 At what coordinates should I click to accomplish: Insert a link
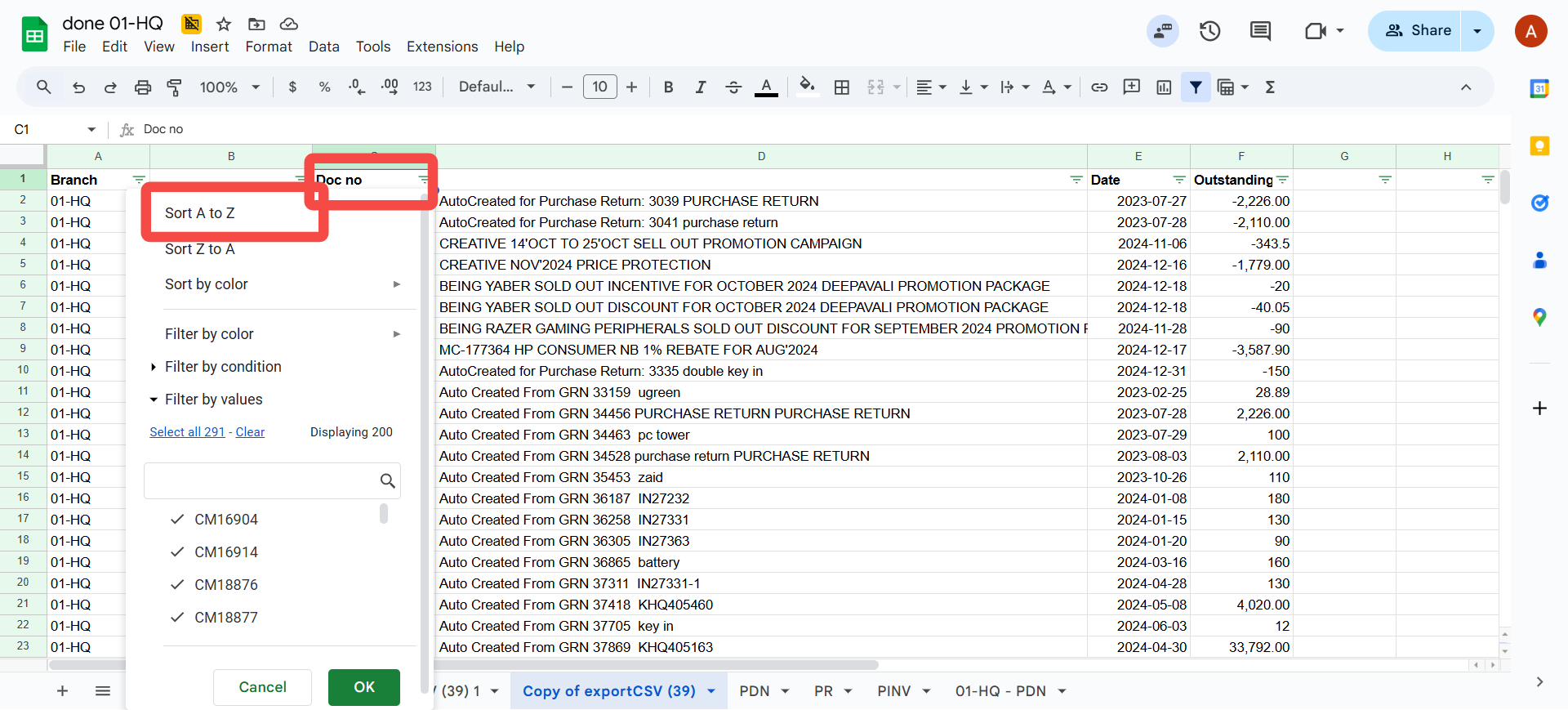click(x=1099, y=87)
